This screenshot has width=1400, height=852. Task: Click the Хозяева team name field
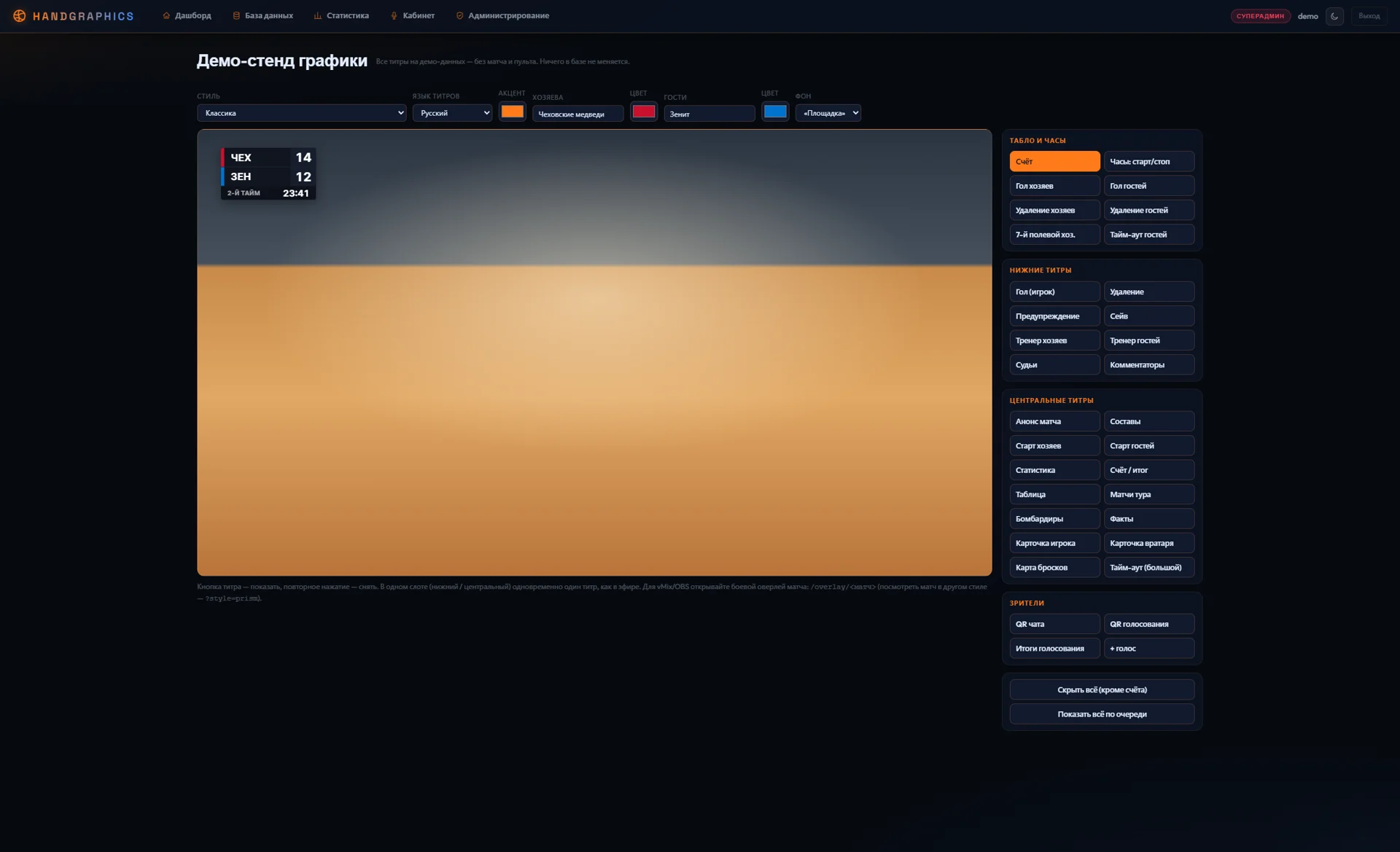pyautogui.click(x=577, y=114)
